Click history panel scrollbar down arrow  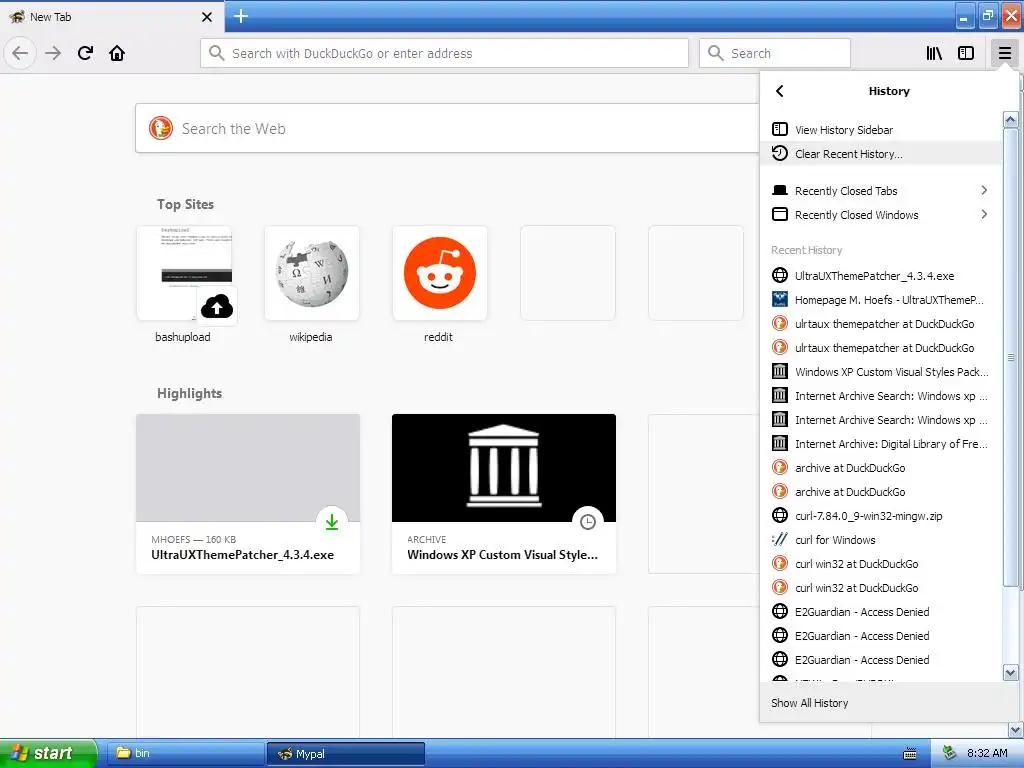click(1010, 672)
